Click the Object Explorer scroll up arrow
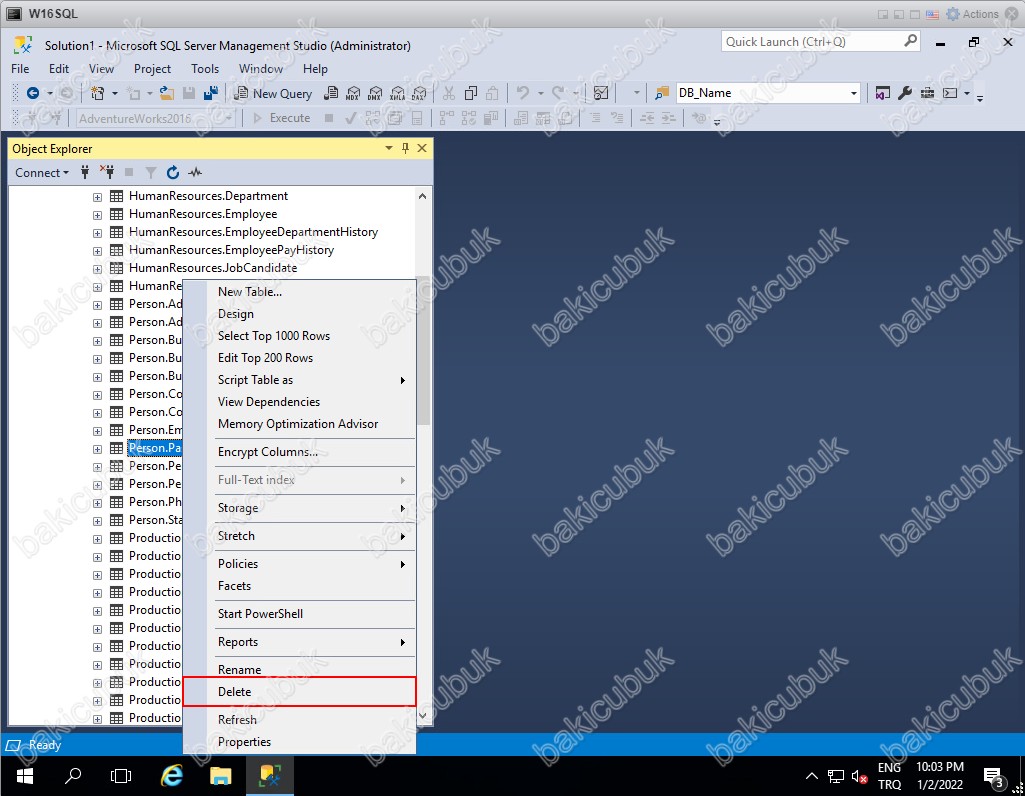 coord(422,196)
